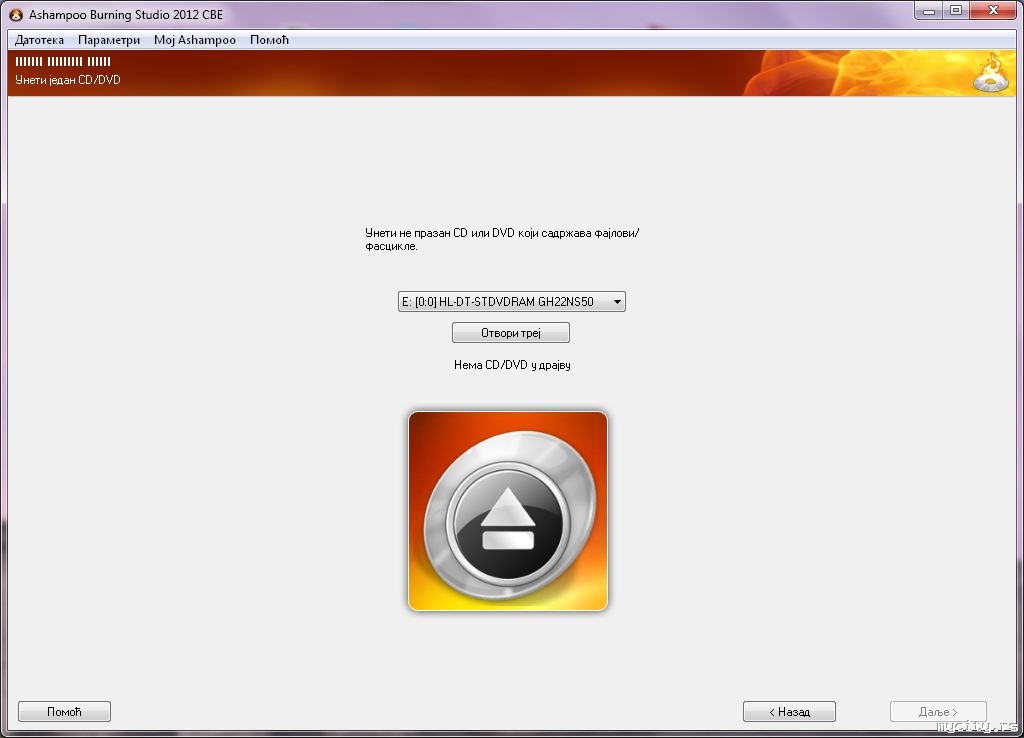Image resolution: width=1024 pixels, height=738 pixels.
Task: Click the Унети не празан CD instruction text
Action: (502, 239)
